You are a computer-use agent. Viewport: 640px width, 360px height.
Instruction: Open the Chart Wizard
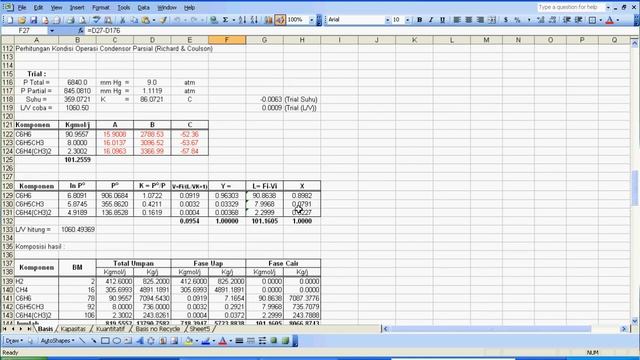[x=268, y=20]
